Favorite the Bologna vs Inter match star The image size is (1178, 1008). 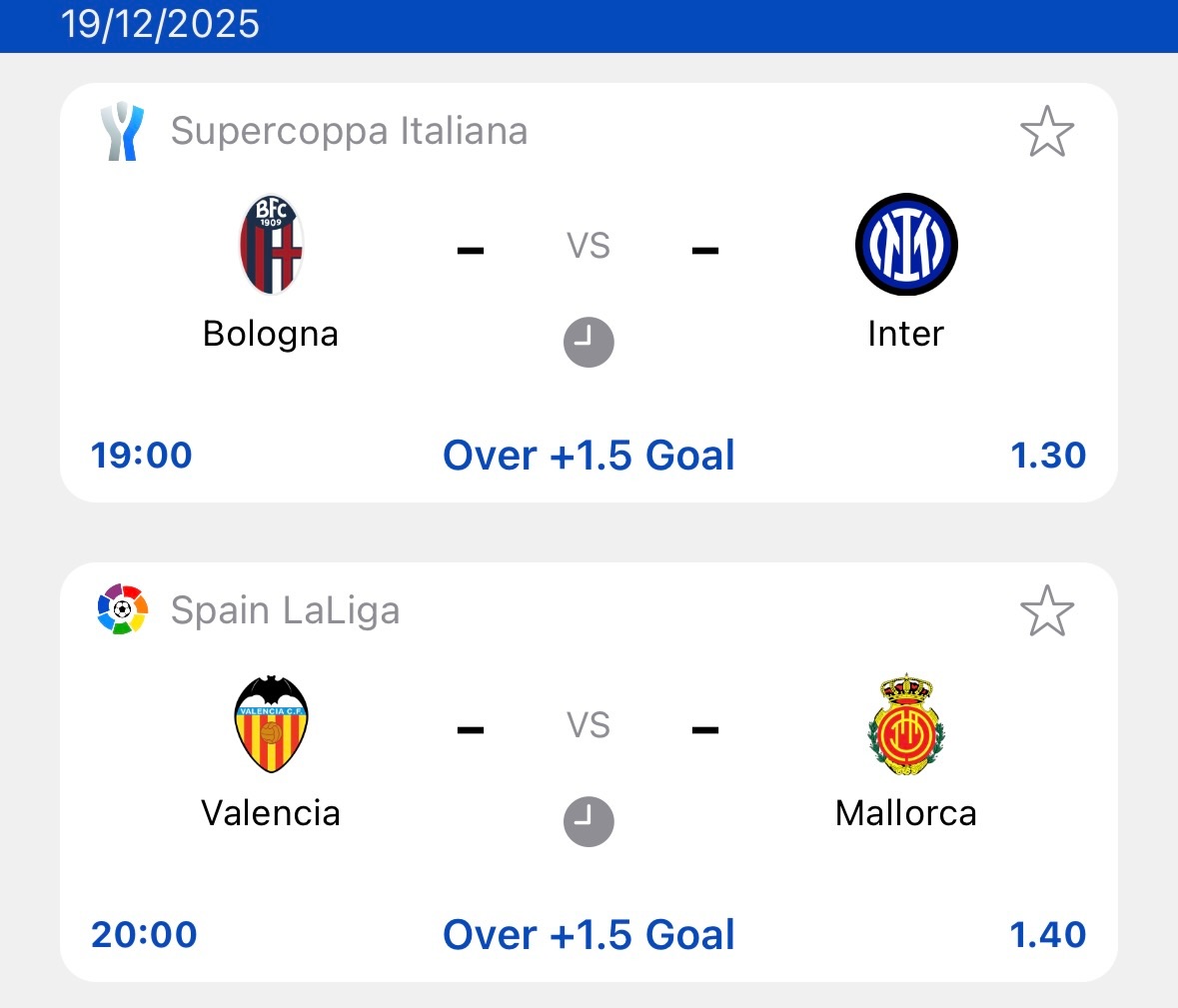(x=1046, y=132)
